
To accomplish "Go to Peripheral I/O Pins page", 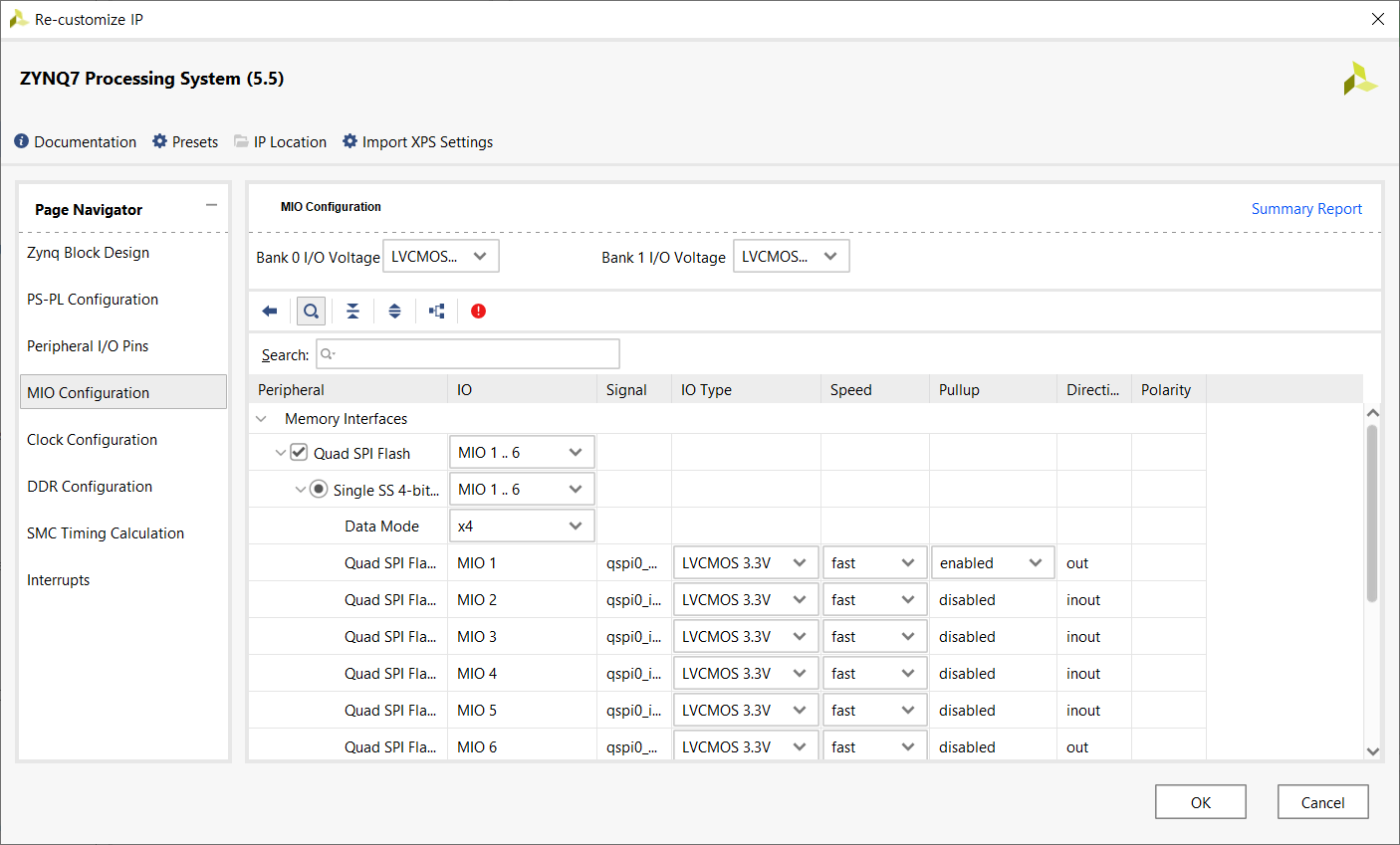I will 123,346.
